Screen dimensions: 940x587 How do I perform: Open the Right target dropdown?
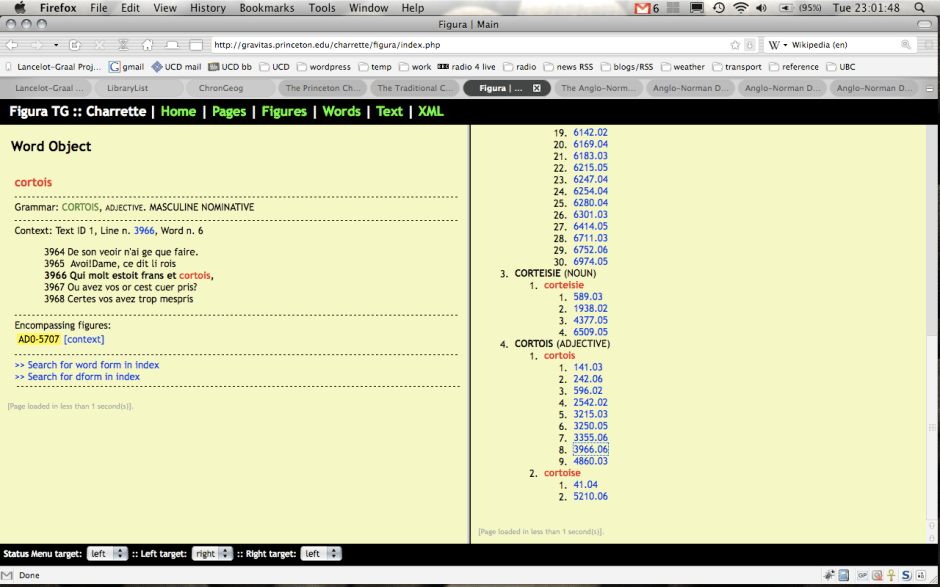[321, 553]
